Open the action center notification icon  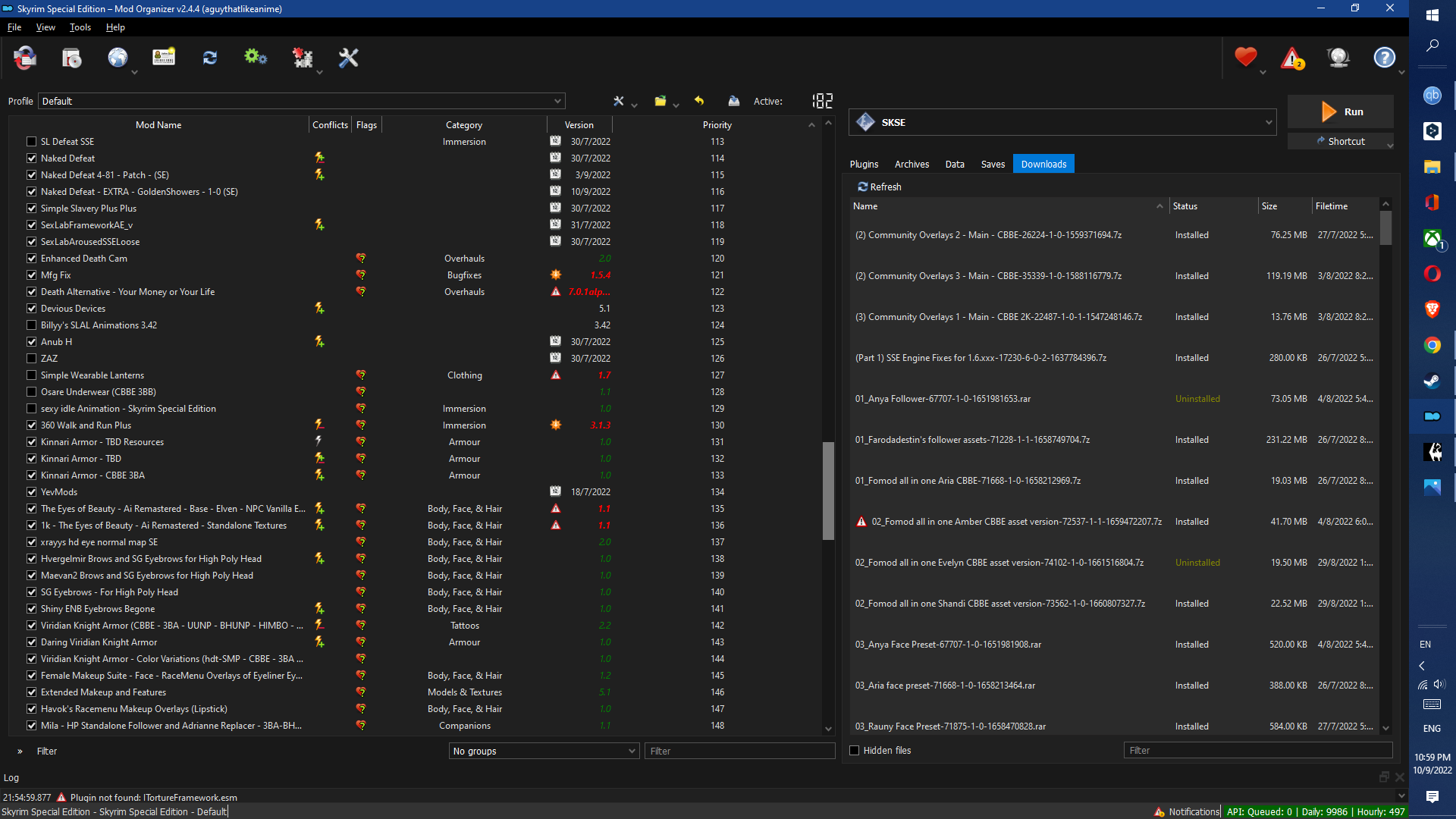point(1432,796)
